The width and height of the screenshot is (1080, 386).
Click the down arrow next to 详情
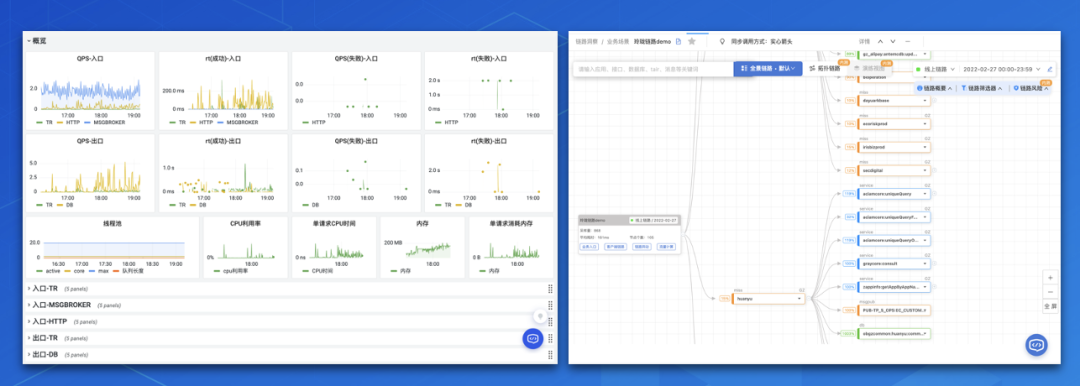[x=894, y=41]
